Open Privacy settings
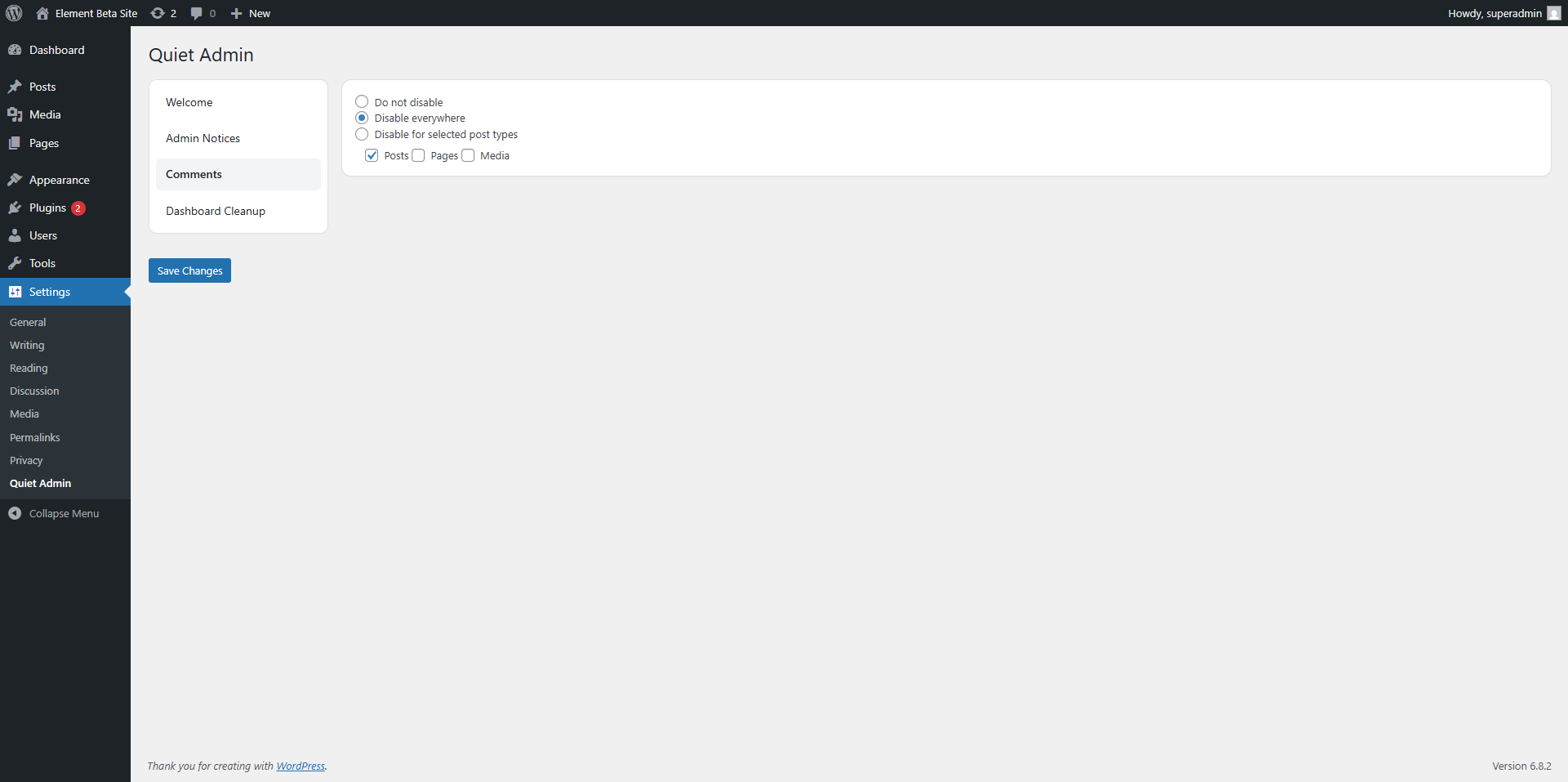 click(x=26, y=460)
